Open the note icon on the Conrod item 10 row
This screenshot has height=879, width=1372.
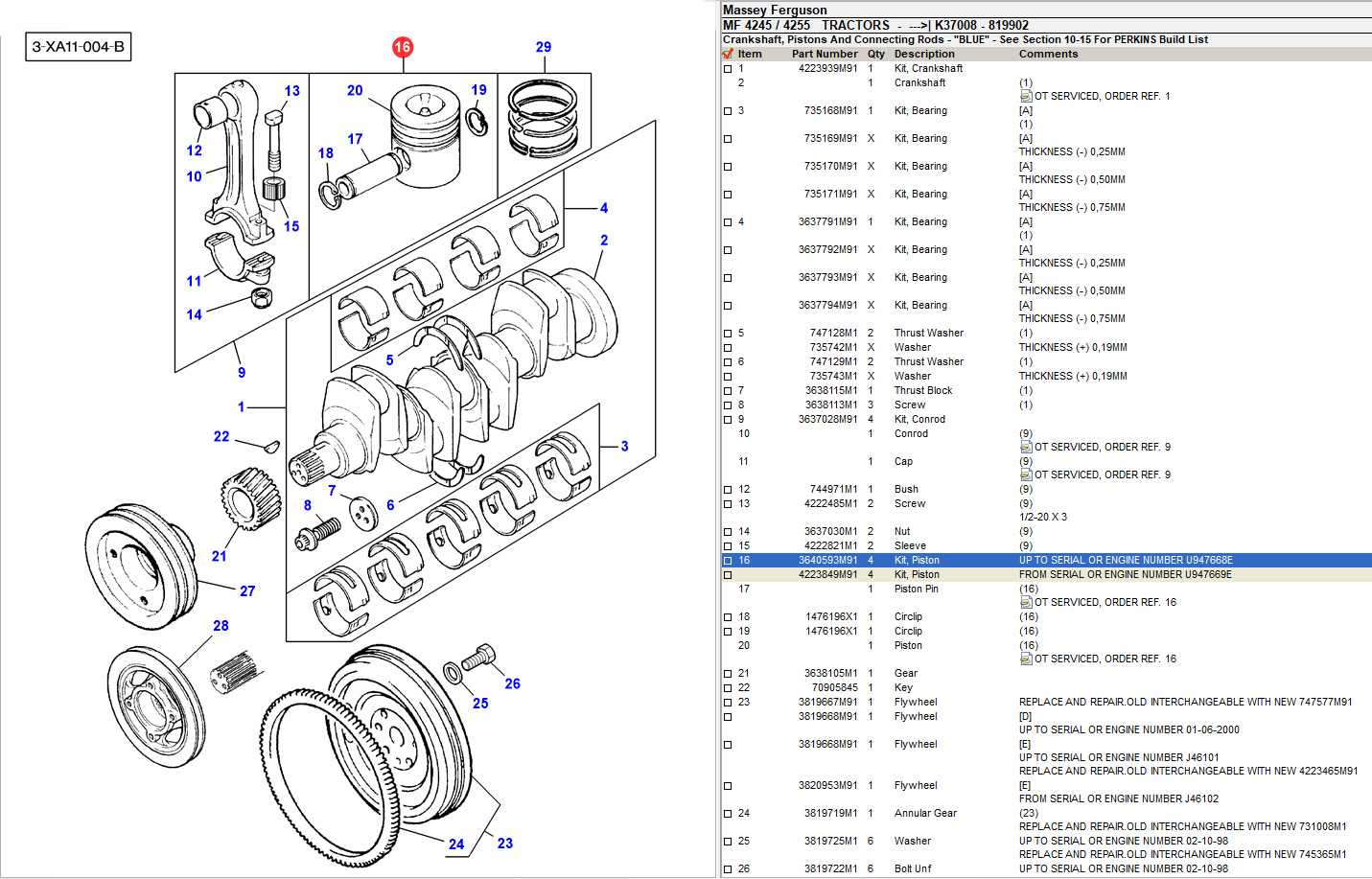[1026, 447]
